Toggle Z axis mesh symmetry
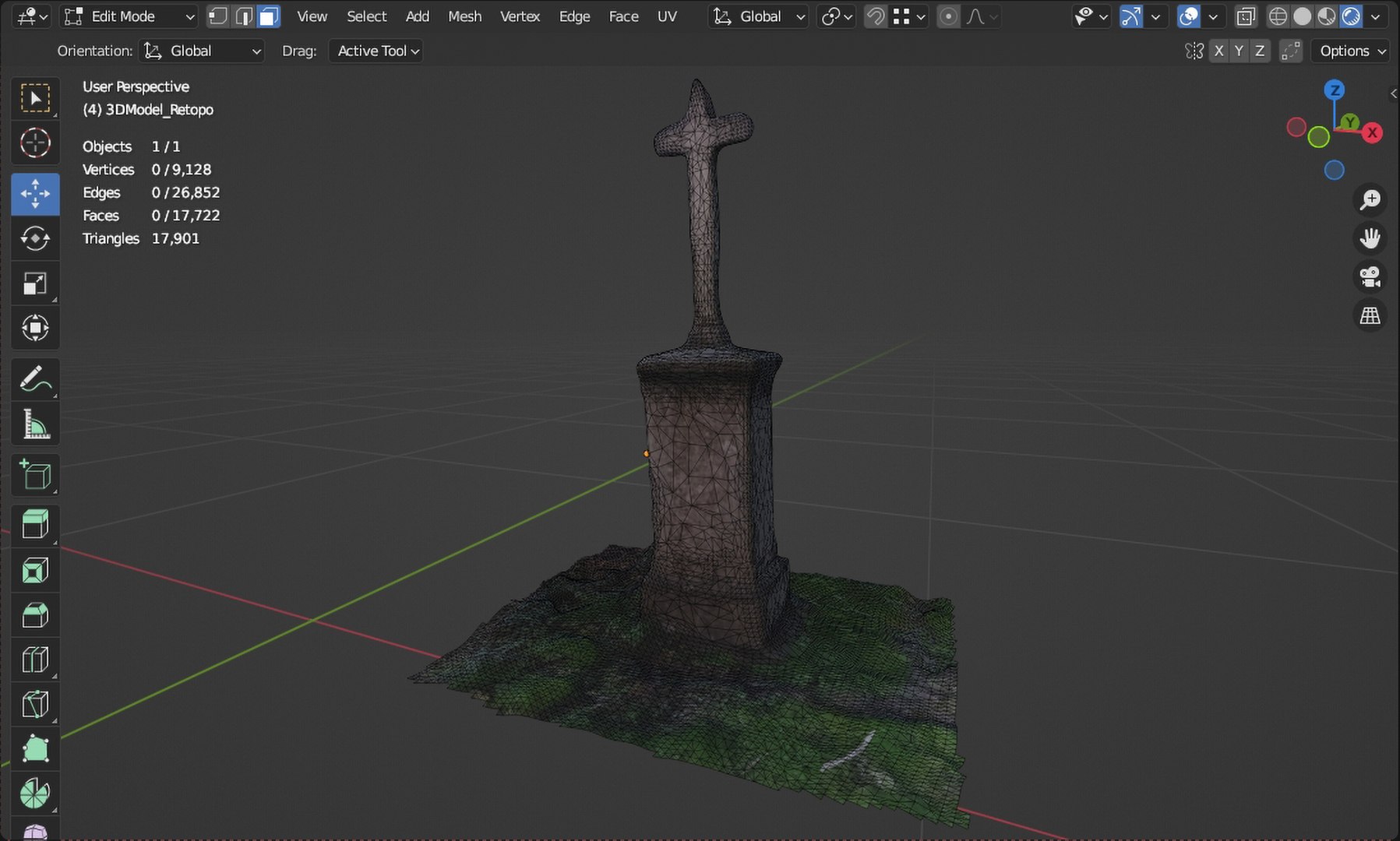Image resolution: width=1400 pixels, height=841 pixels. pos(1260,51)
